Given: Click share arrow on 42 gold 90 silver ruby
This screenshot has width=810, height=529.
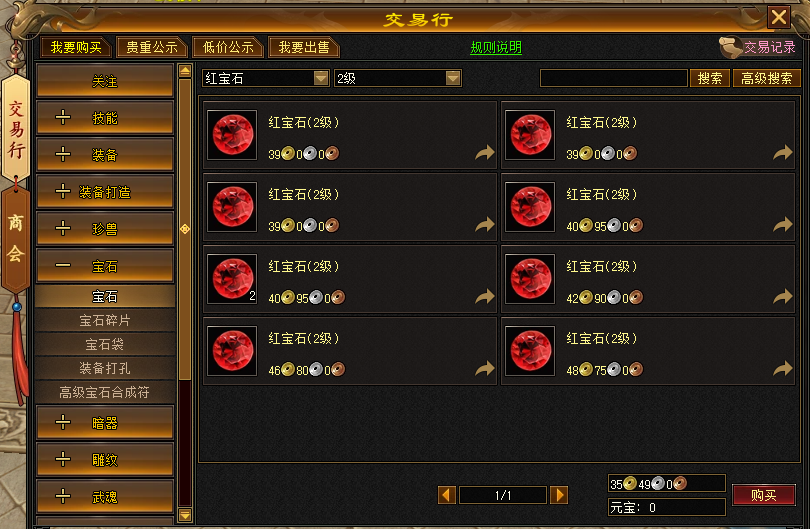Looking at the screenshot, I should (783, 297).
